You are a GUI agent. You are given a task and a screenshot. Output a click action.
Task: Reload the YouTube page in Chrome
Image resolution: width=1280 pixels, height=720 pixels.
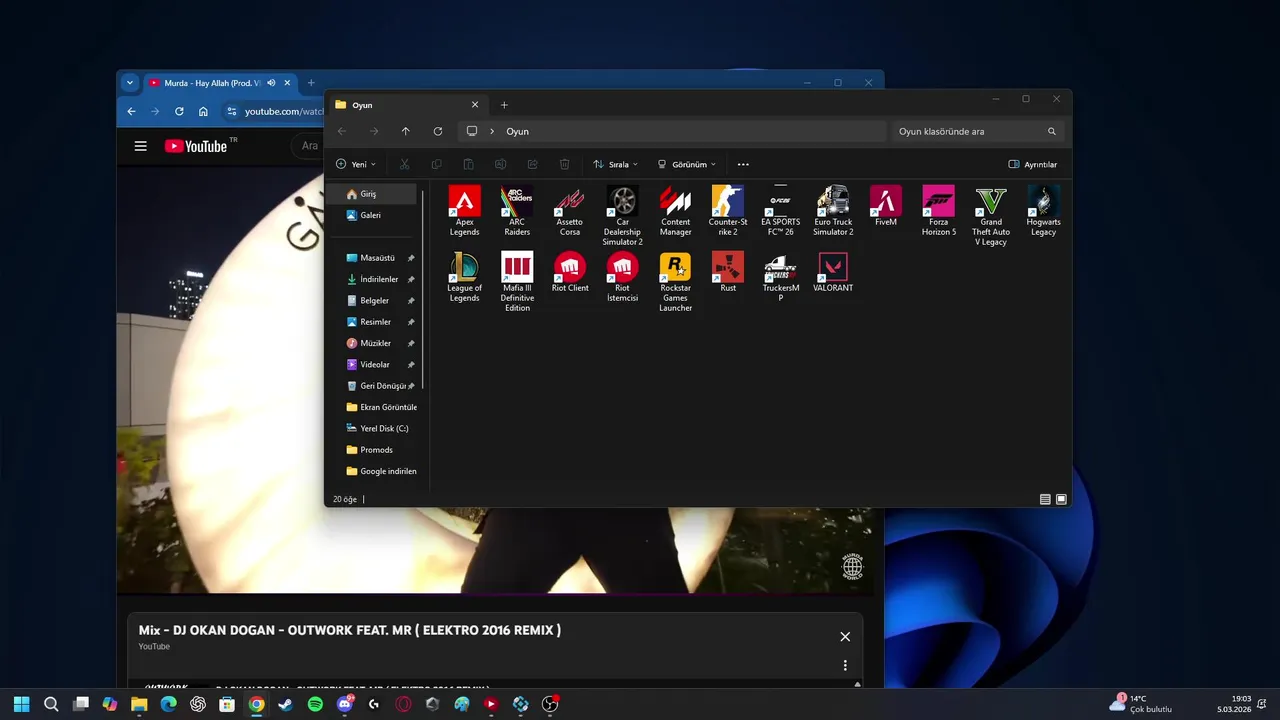(179, 111)
